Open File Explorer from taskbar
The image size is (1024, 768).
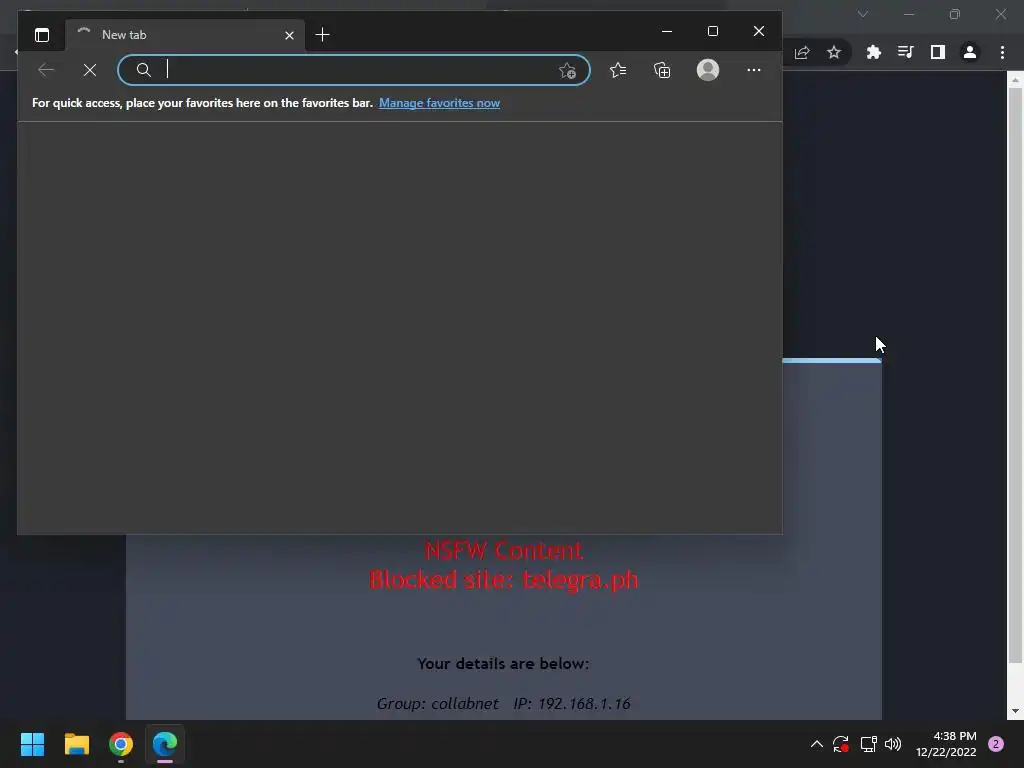[x=76, y=744]
